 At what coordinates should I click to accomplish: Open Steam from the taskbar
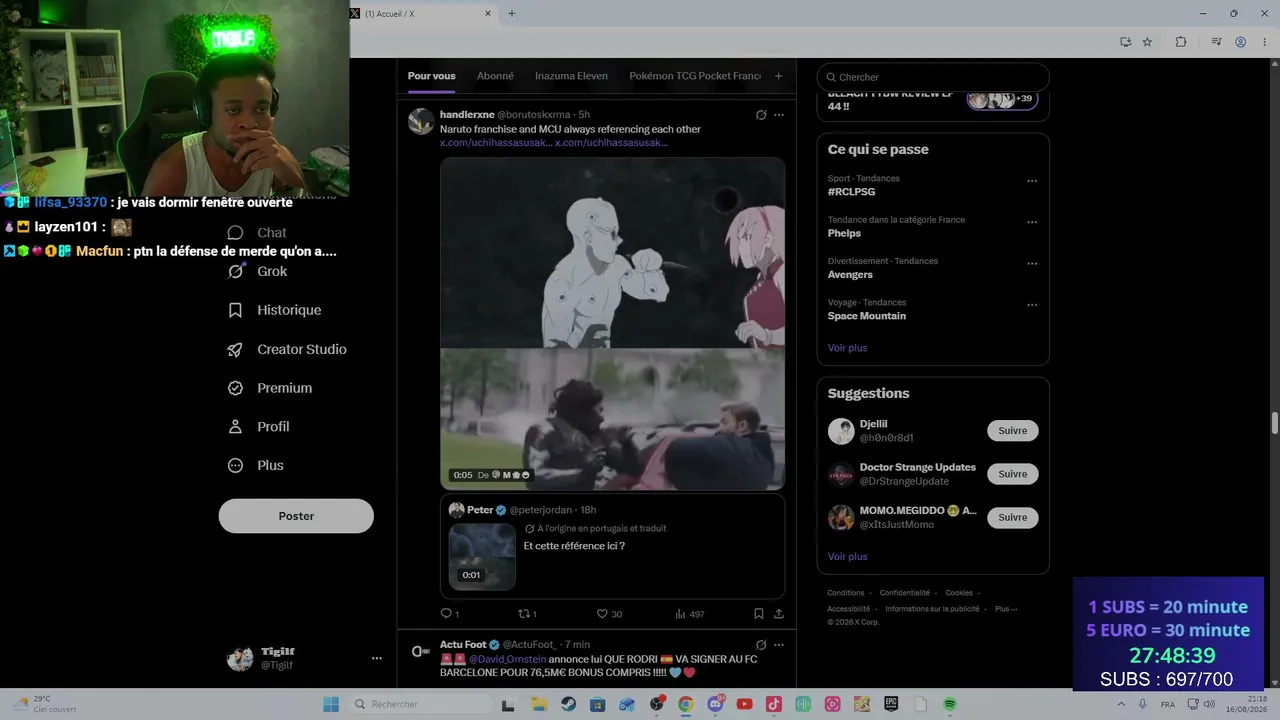click(x=567, y=704)
